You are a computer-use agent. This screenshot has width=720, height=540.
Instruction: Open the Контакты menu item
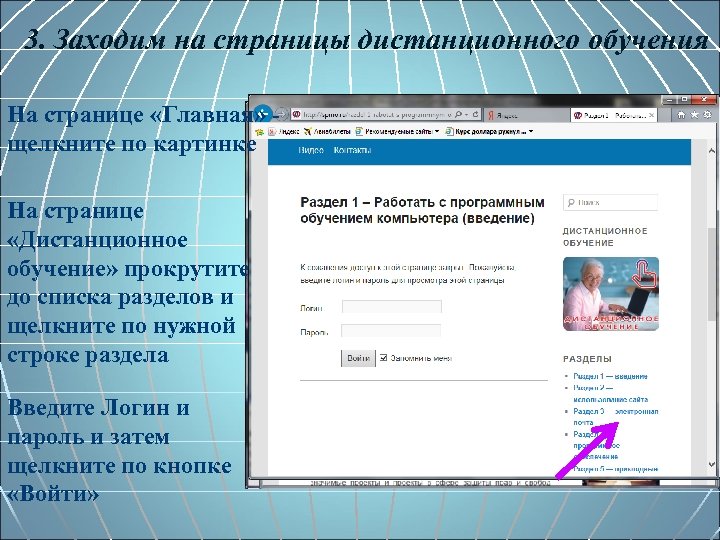[352, 150]
